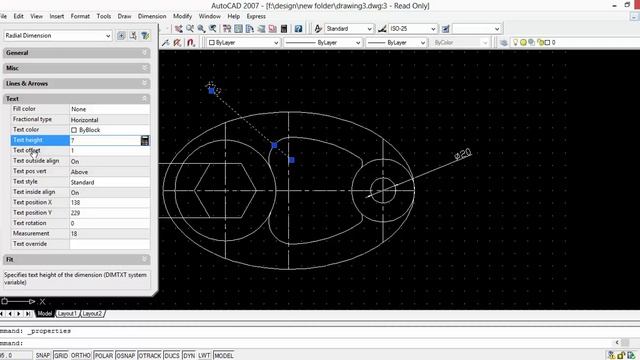Open the Dimension menu
Image resolution: width=640 pixels, height=360 pixels.
[x=152, y=16]
